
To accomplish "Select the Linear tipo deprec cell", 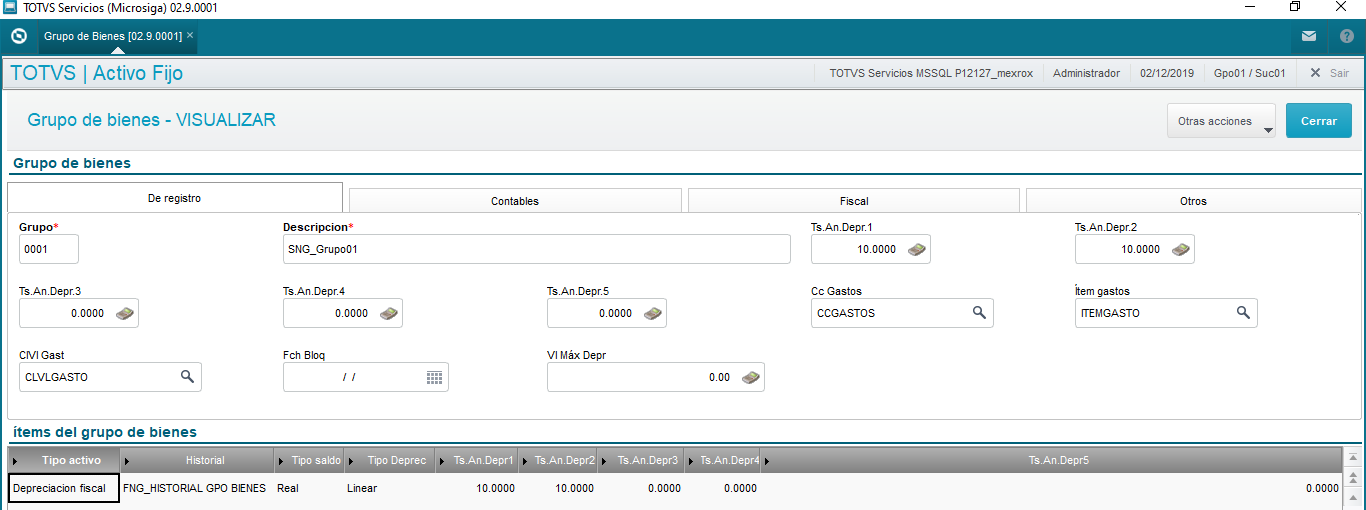I will [390, 488].
